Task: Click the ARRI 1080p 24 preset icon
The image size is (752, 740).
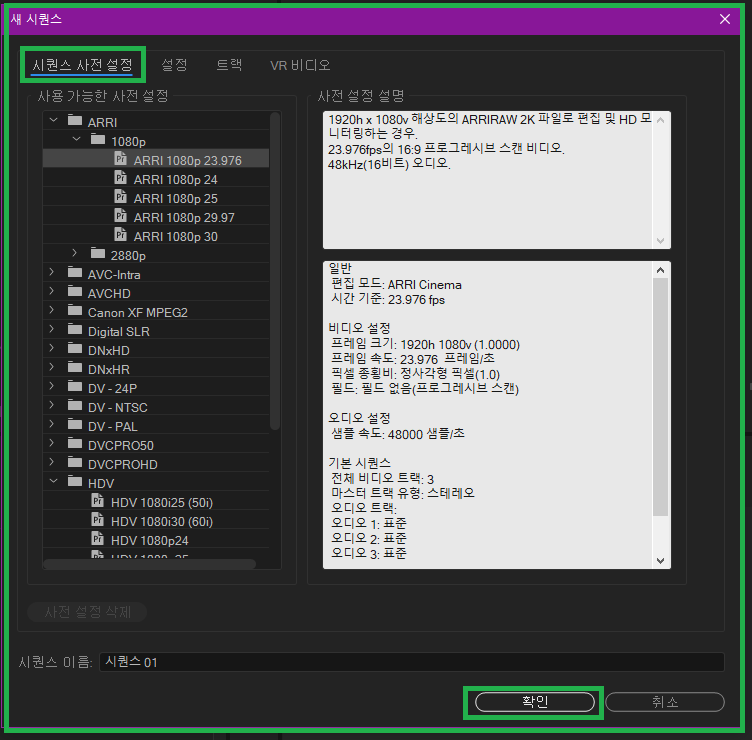Action: point(120,177)
